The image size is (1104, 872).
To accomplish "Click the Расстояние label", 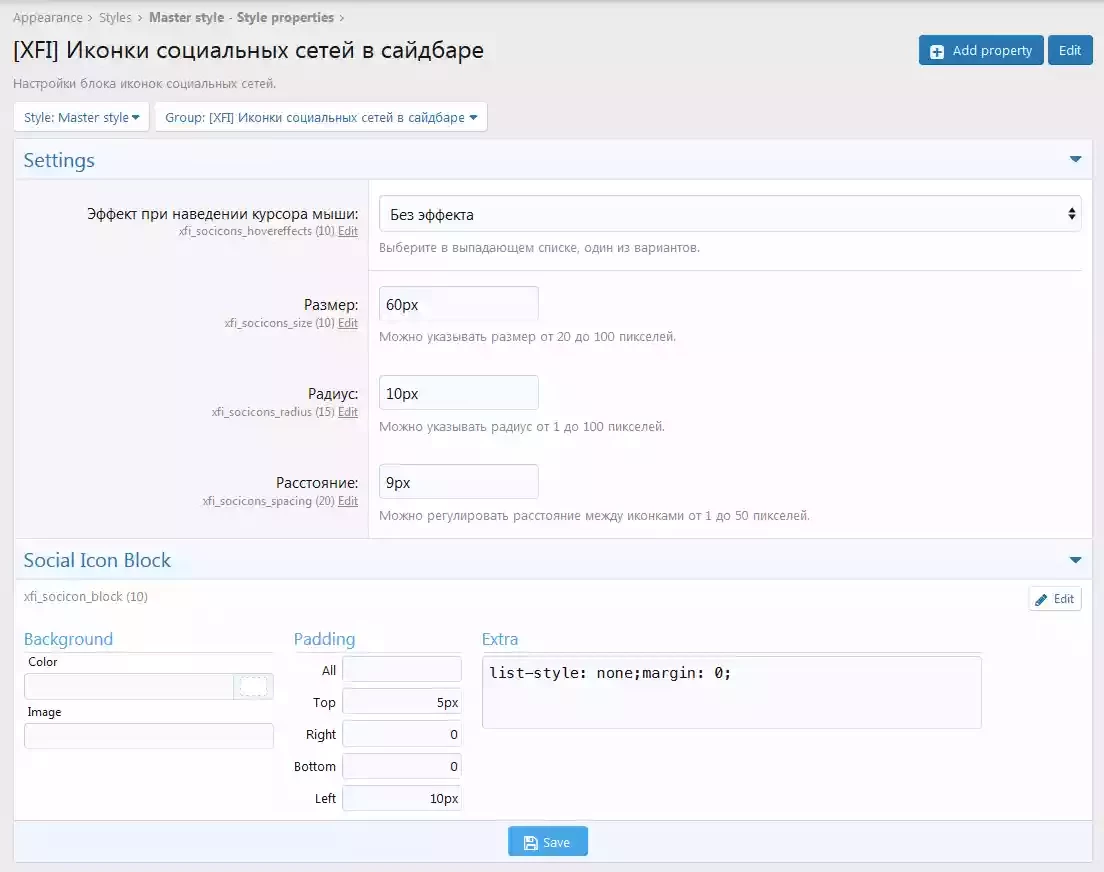I will [317, 482].
